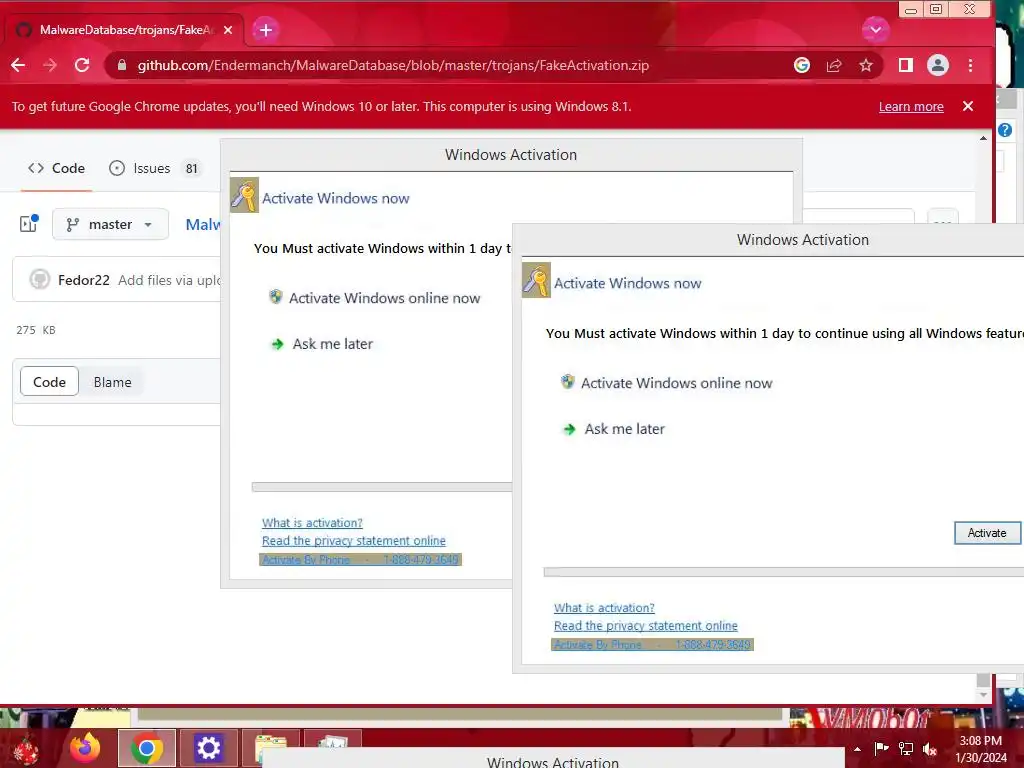
Task: Toggle the Chrome side panel
Action: coord(906,65)
